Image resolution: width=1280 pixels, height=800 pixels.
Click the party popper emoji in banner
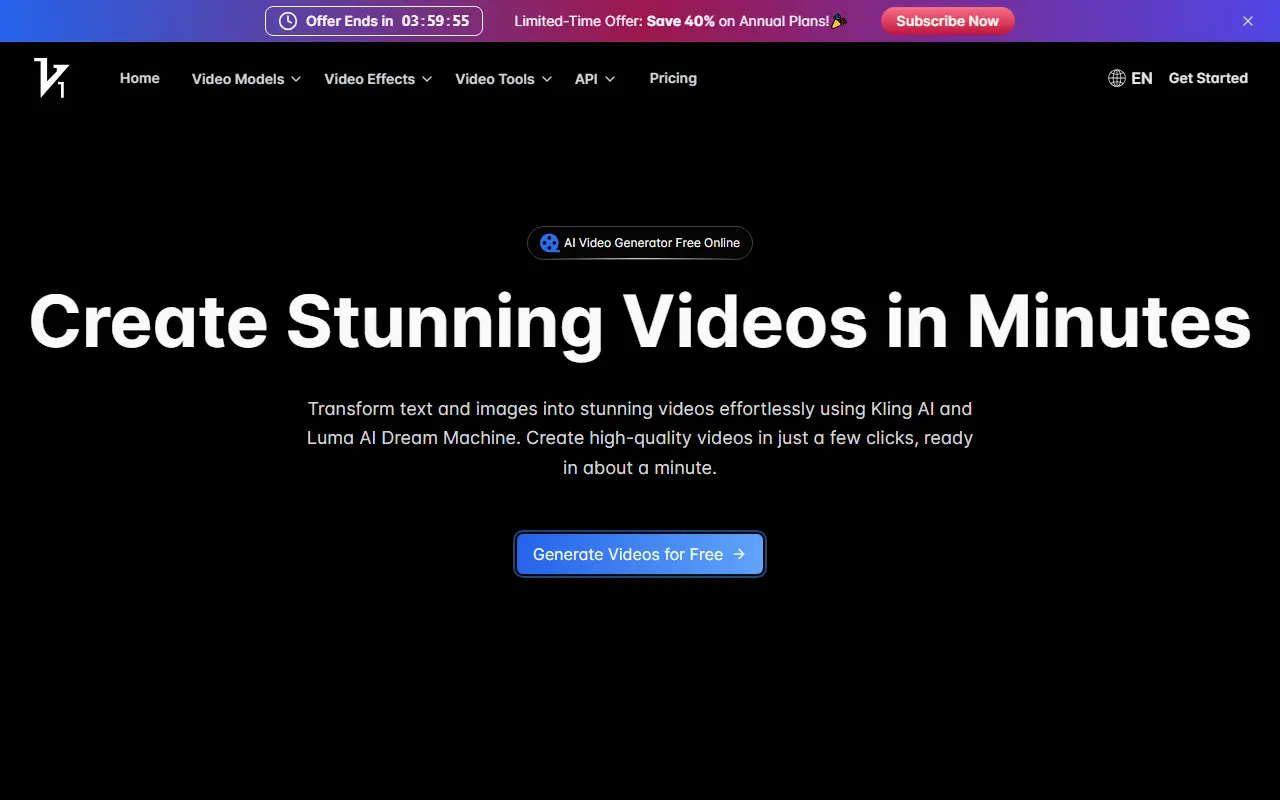[838, 20]
